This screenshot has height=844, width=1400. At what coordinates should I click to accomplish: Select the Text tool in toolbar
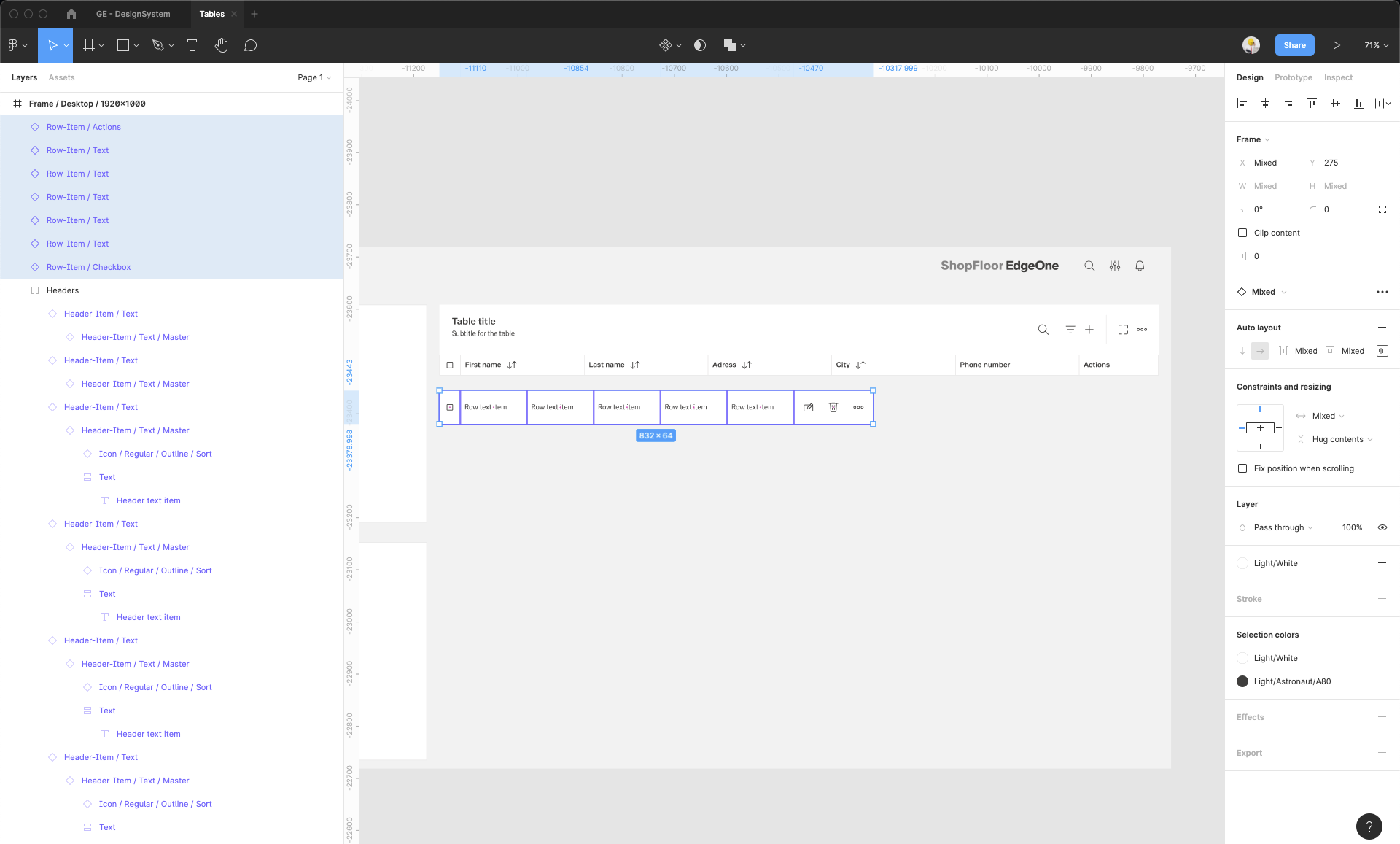click(x=192, y=45)
